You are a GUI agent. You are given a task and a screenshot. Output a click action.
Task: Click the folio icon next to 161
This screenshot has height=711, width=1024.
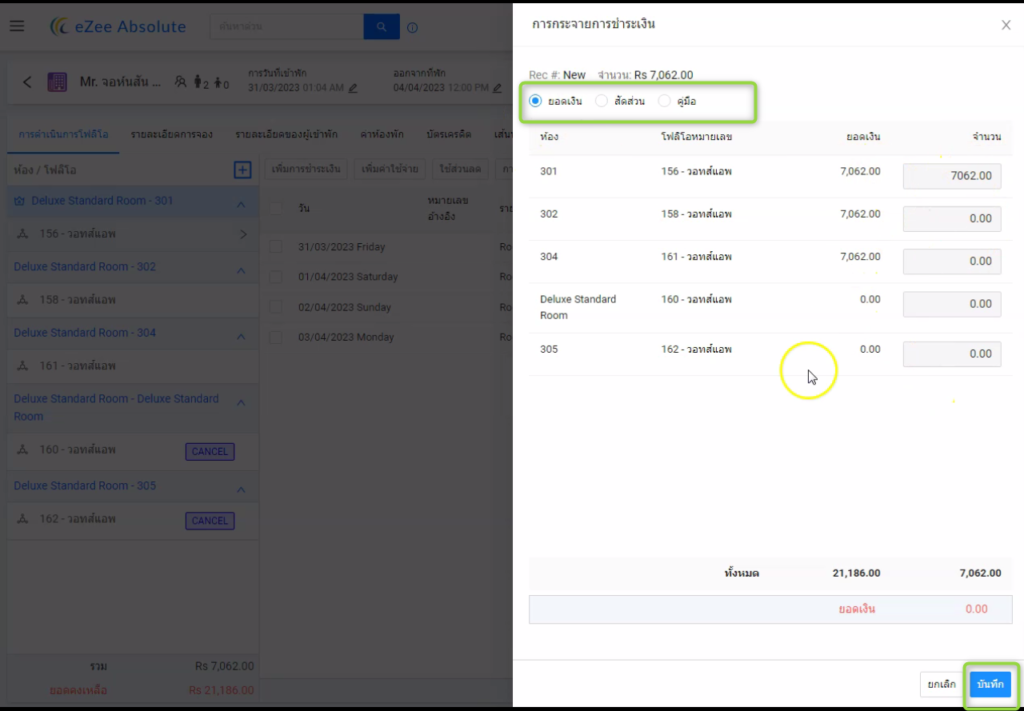click(23, 366)
